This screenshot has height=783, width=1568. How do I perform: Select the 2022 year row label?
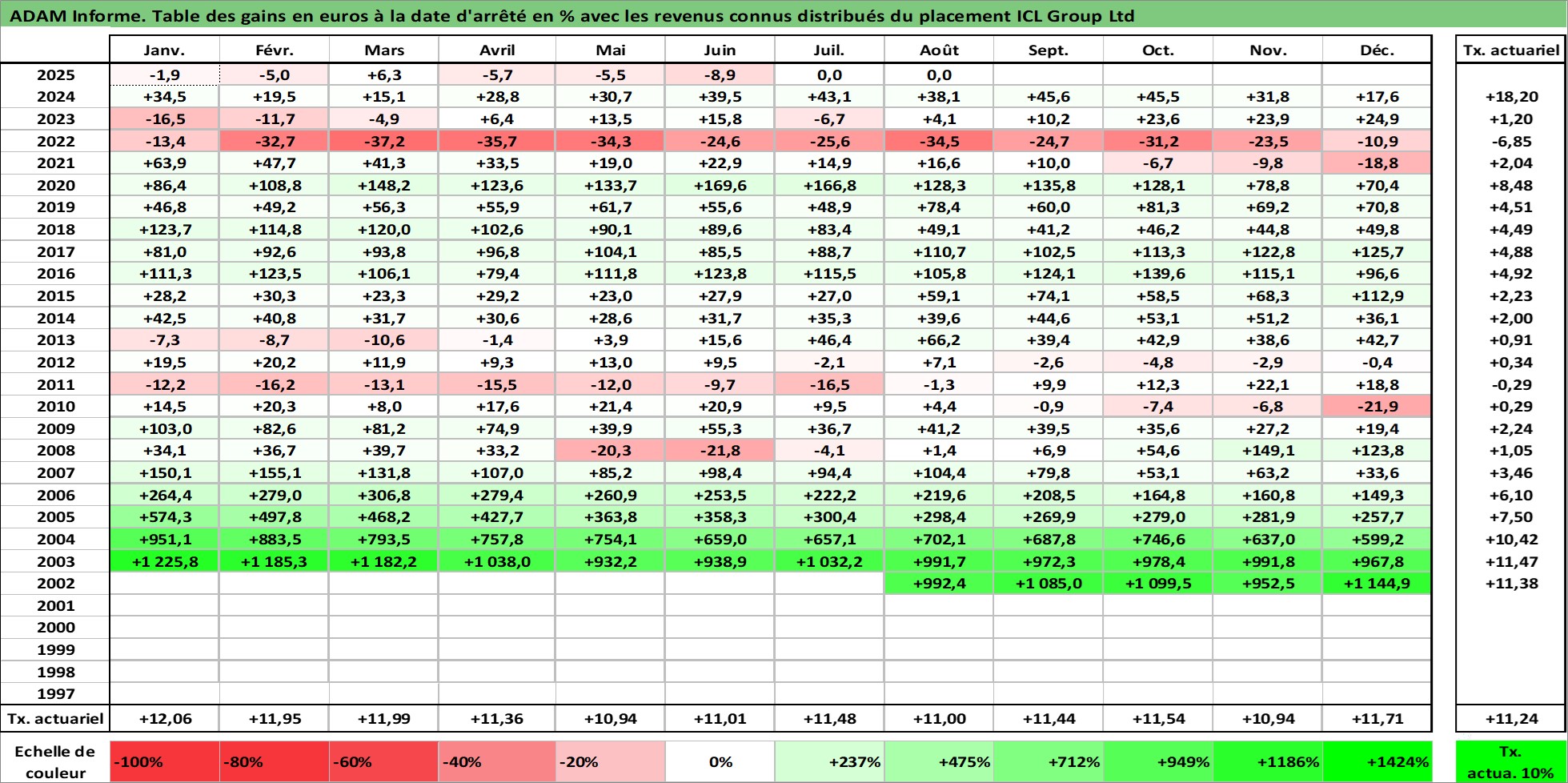point(55,141)
